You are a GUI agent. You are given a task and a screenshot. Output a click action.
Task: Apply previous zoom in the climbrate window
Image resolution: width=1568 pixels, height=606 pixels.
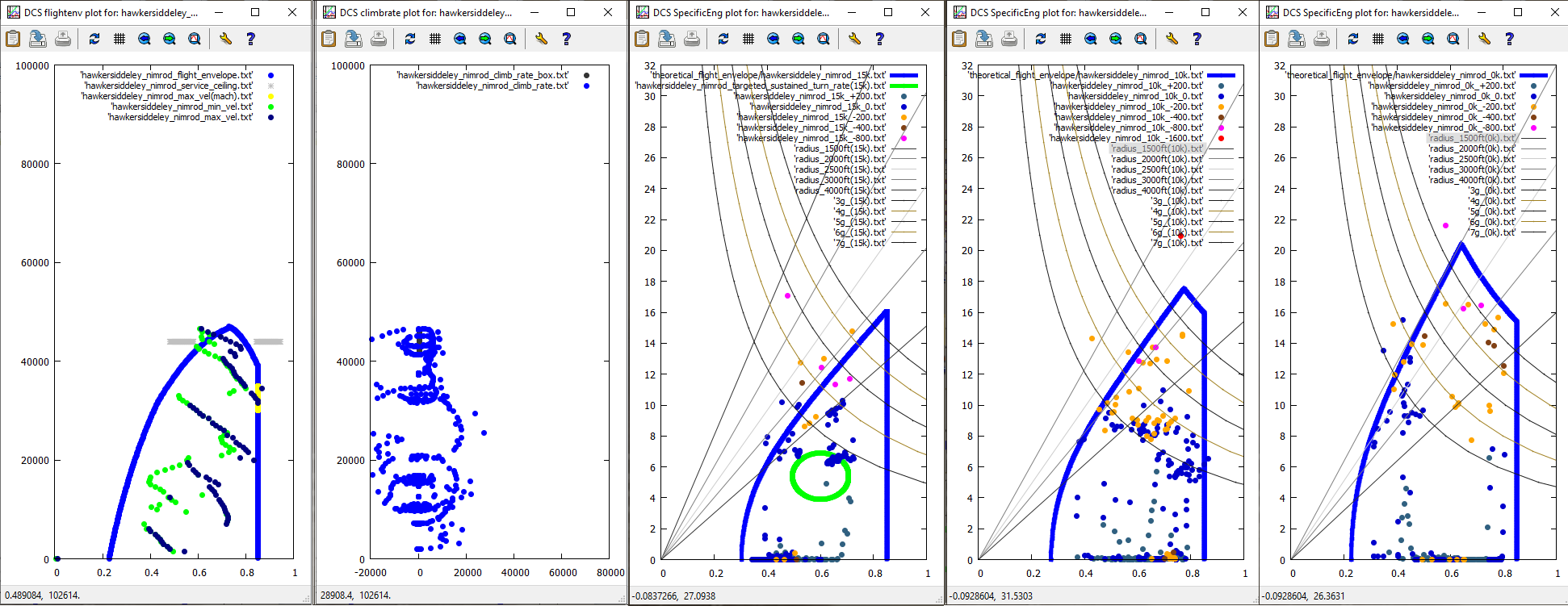coord(460,39)
